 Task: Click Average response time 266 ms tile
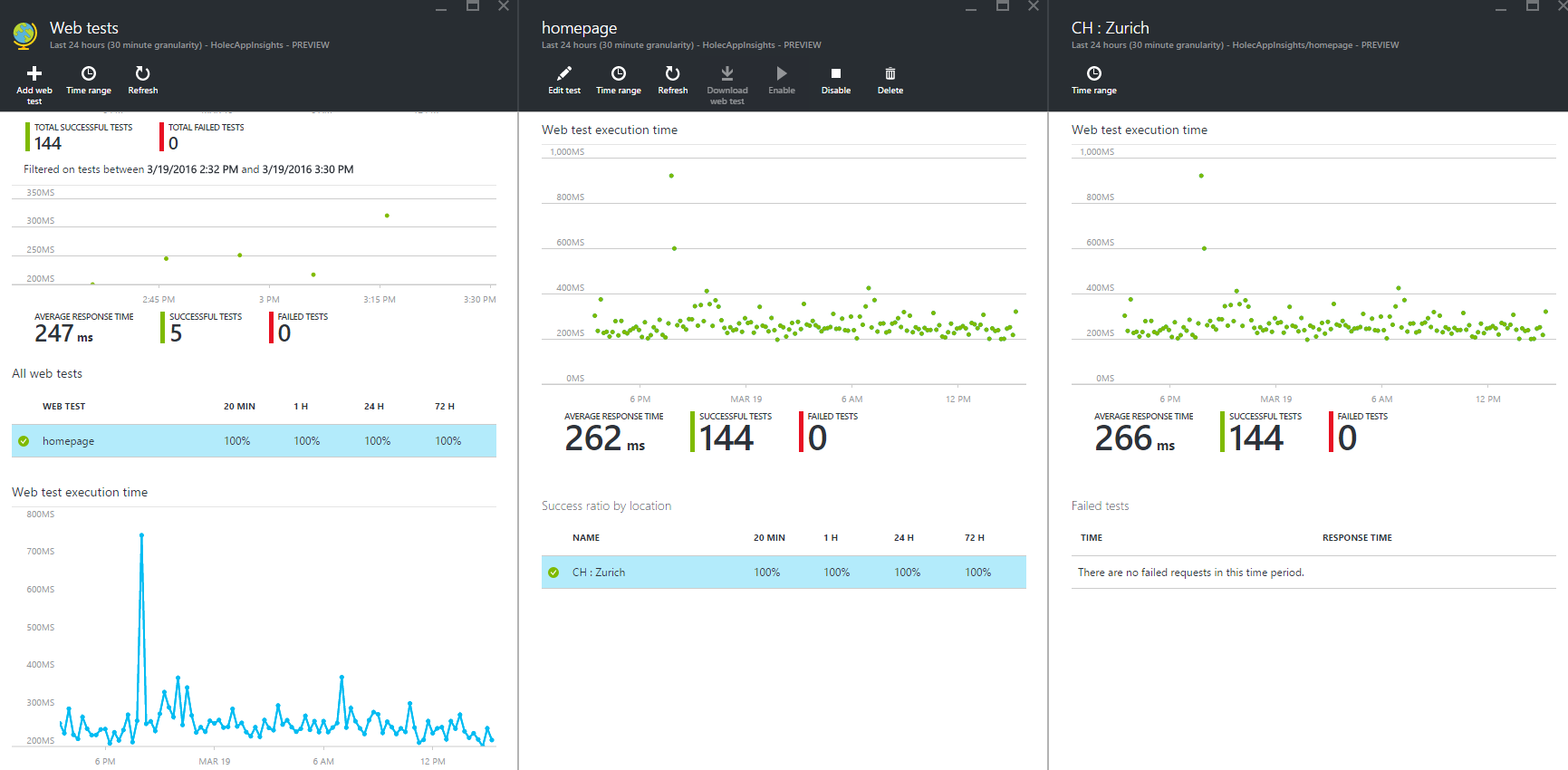pos(1143,432)
